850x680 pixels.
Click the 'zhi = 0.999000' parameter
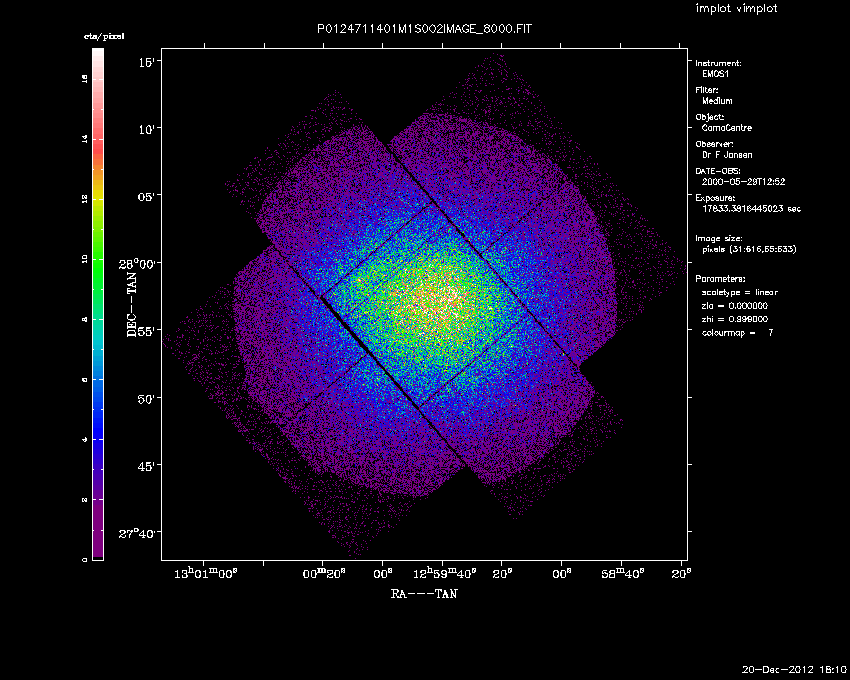(735, 319)
